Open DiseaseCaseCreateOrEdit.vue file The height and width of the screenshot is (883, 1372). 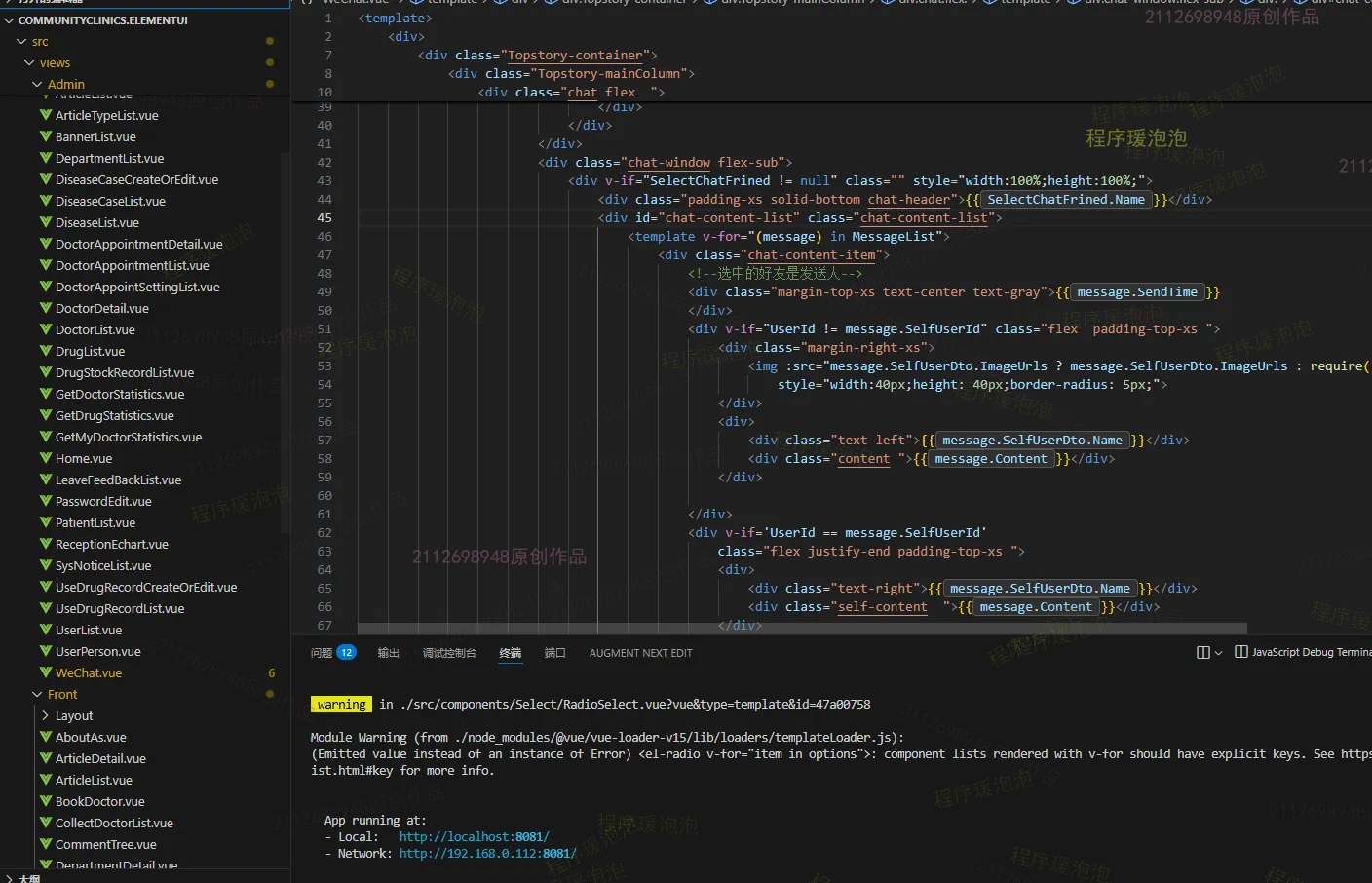click(137, 179)
